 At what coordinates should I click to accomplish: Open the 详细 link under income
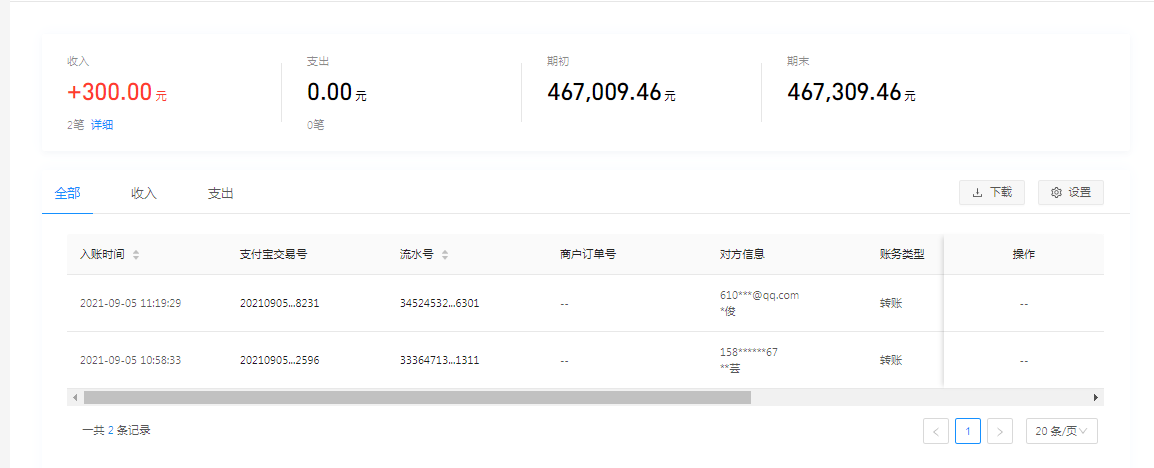pos(102,125)
